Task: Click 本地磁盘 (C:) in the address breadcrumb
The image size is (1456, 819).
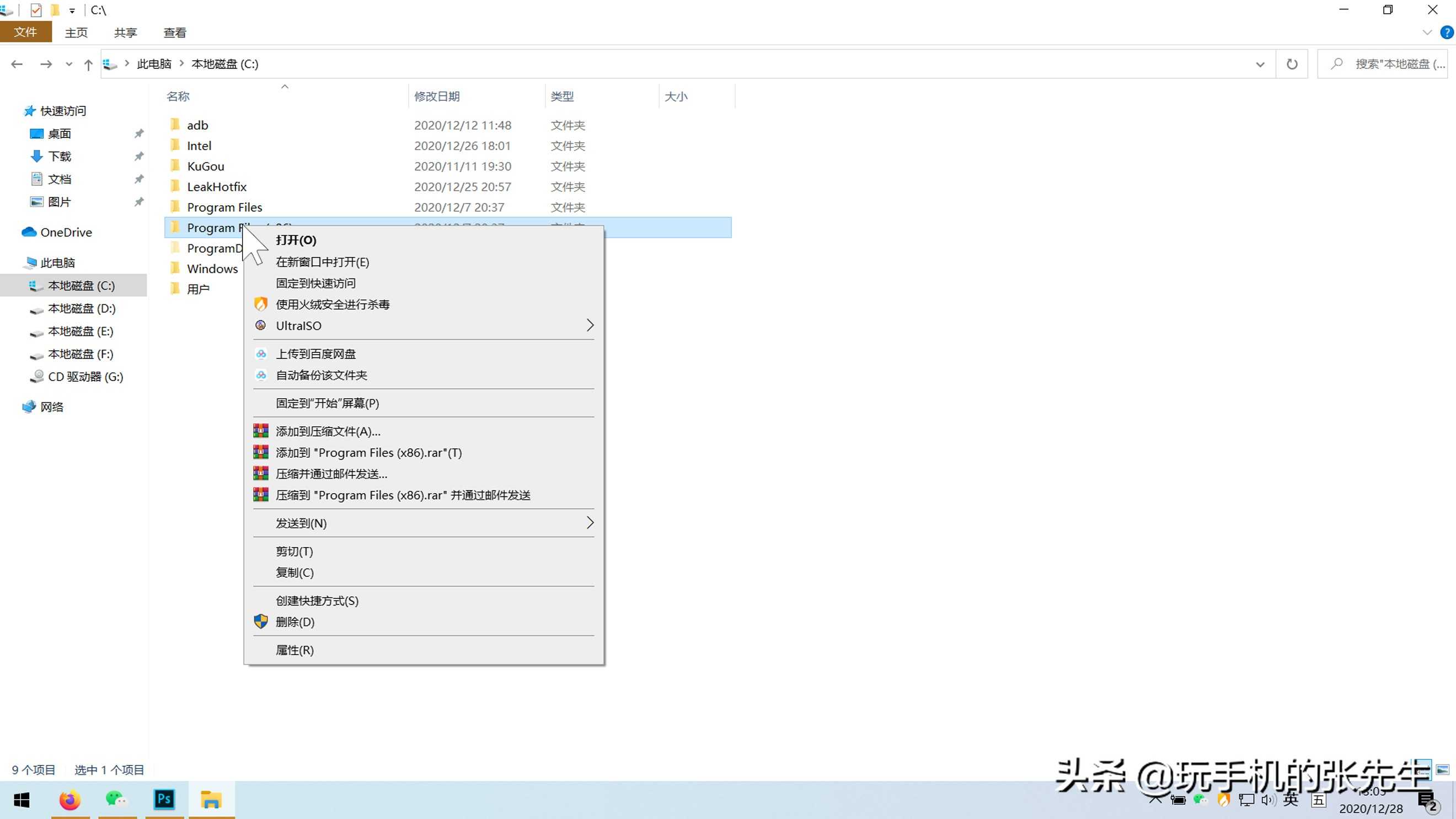Action: pyautogui.click(x=225, y=64)
